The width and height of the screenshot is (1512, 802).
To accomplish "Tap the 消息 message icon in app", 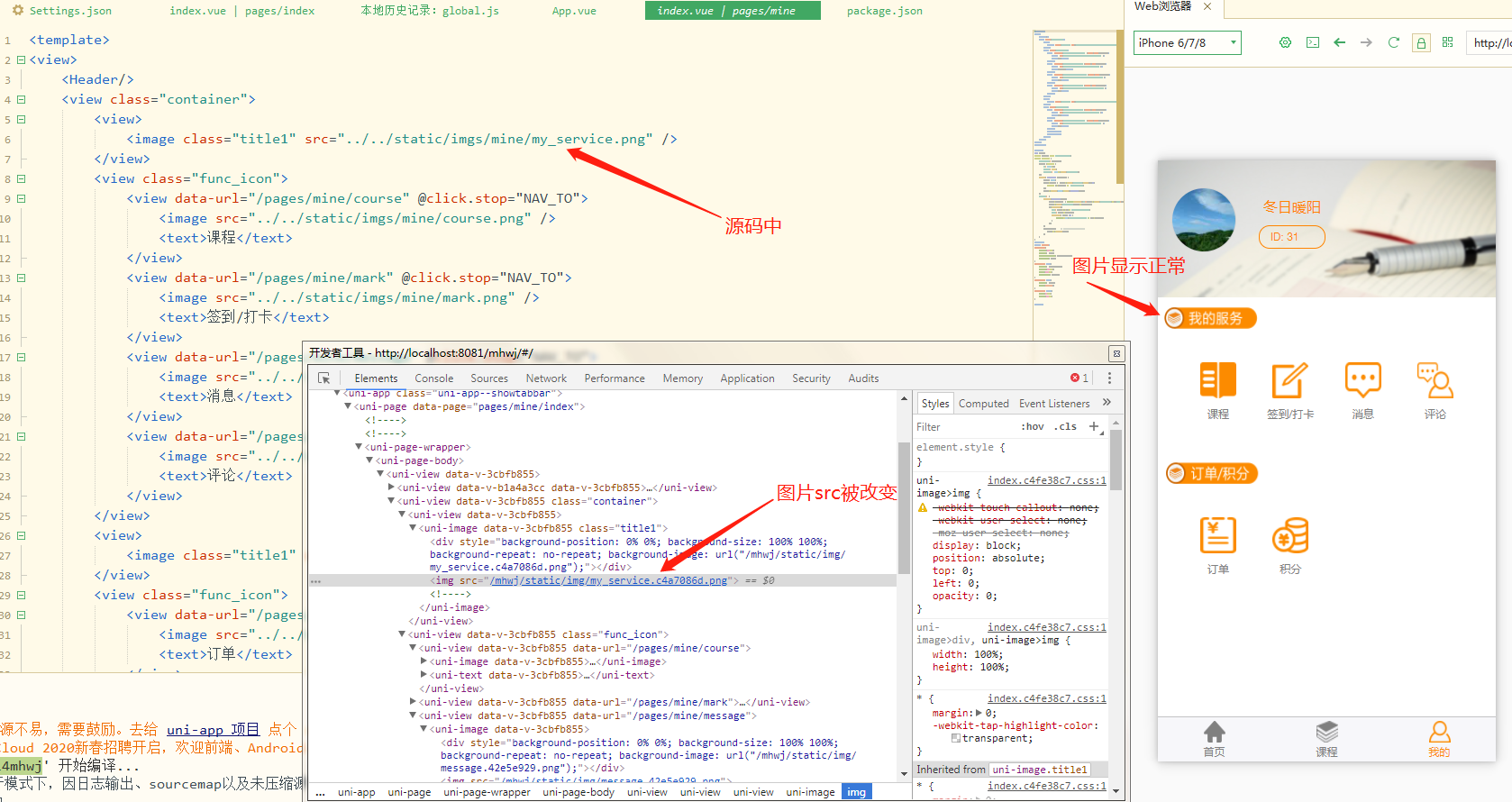I will coord(1362,381).
